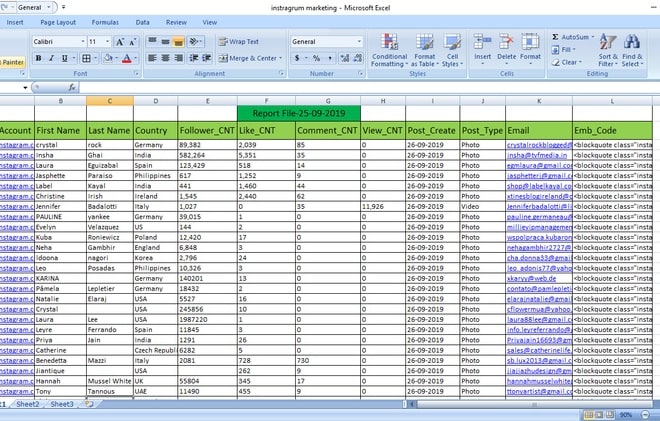Open the Insert ribbon tab
This screenshot has width=660, height=421.
(15, 22)
